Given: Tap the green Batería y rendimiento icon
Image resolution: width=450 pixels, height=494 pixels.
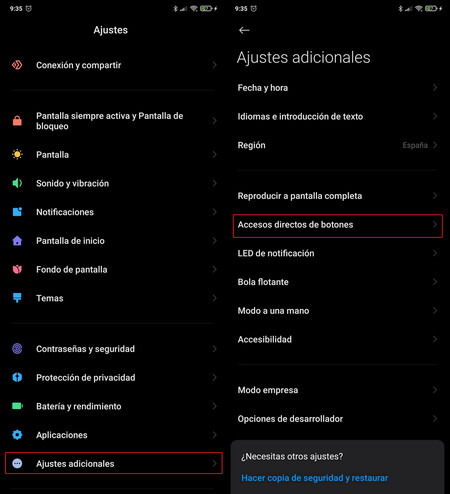Looking at the screenshot, I should (17, 406).
